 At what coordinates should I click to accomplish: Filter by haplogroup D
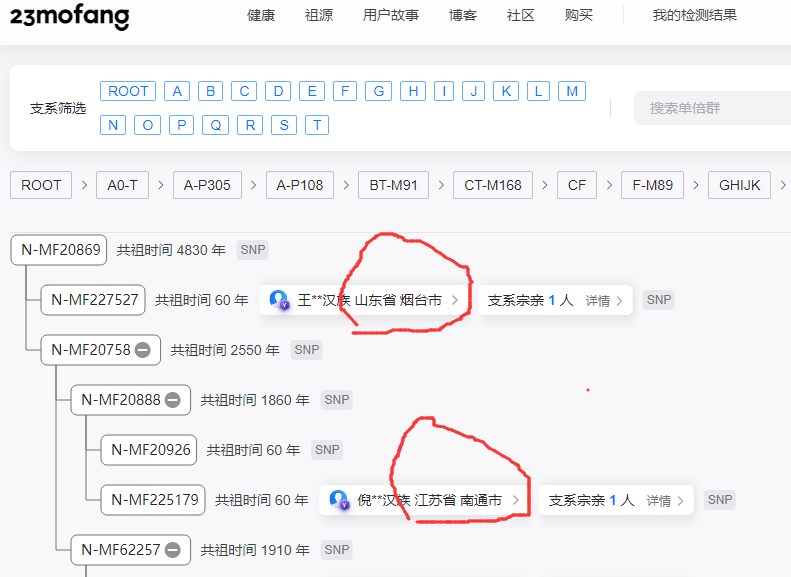[x=278, y=91]
